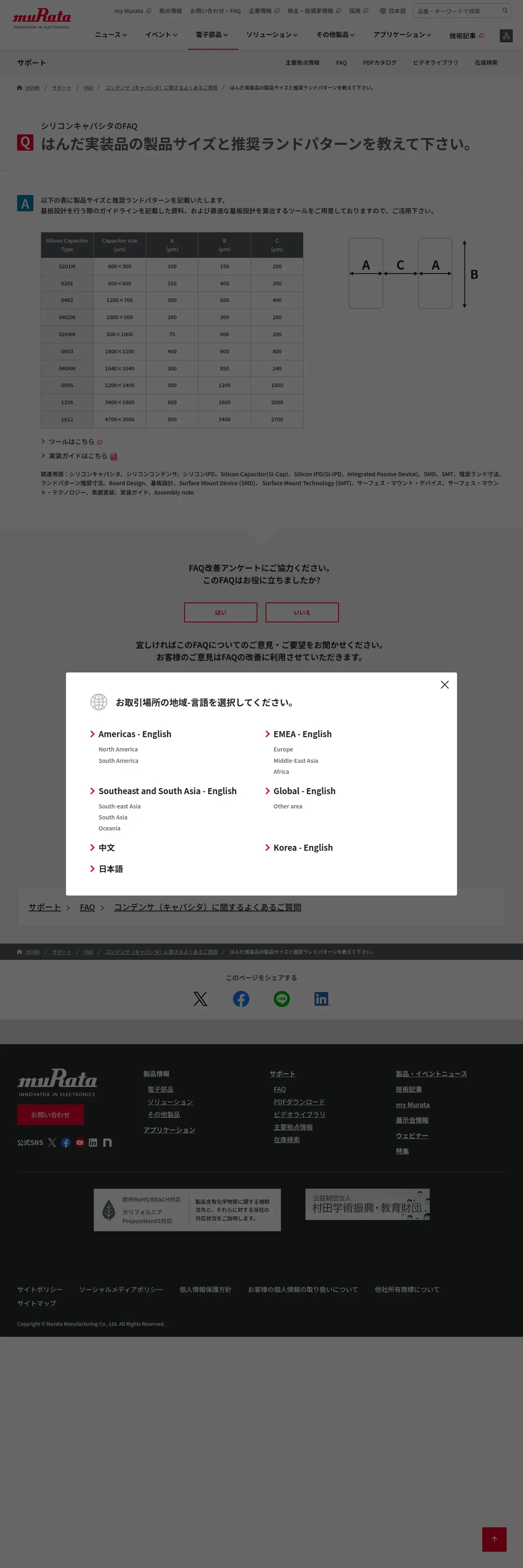
Task: Open footer 電子部品 link
Action: (x=160, y=1090)
